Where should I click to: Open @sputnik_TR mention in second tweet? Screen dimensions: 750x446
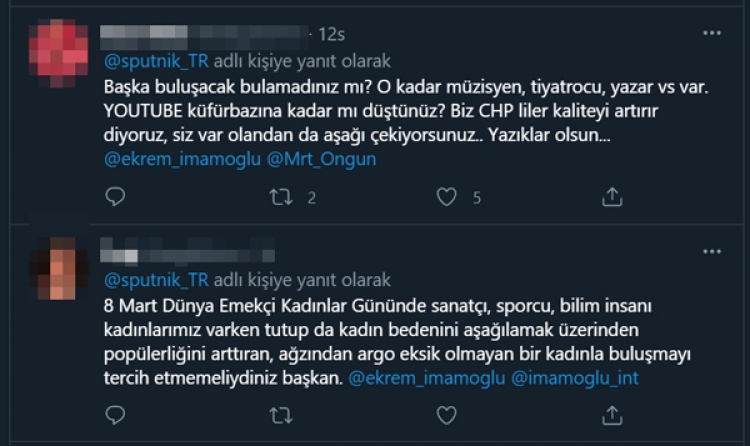coord(151,280)
